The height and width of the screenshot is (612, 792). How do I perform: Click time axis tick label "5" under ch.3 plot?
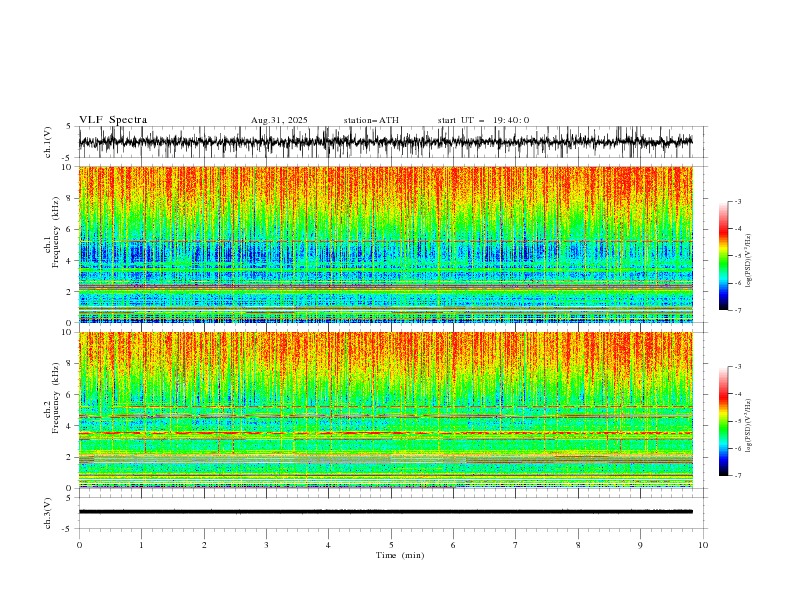pyautogui.click(x=391, y=545)
